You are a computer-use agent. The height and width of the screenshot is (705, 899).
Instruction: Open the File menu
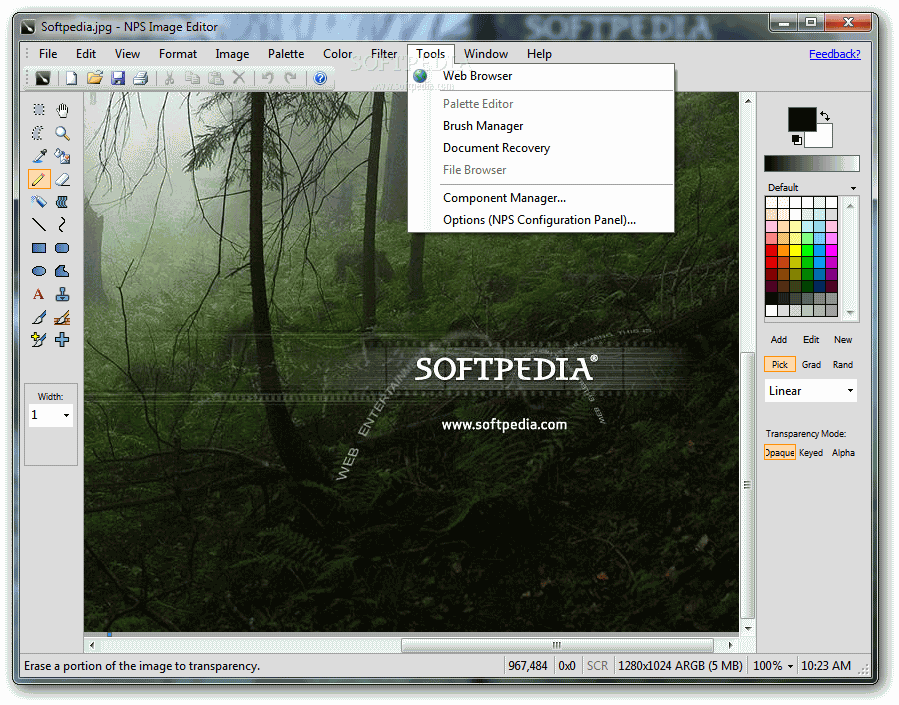click(48, 54)
